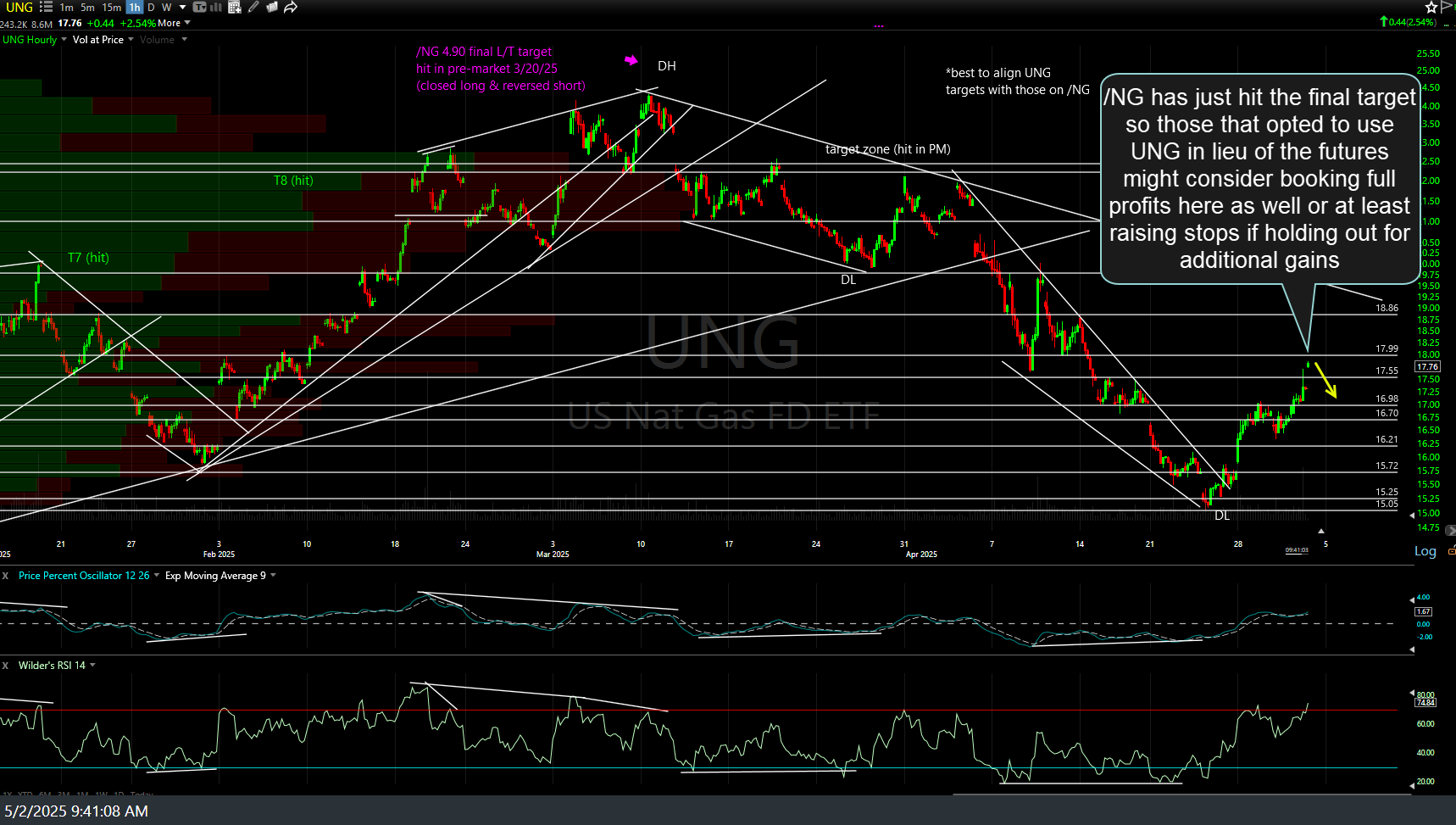1456x825 pixels.
Task: Open the symbol watchlist icon beside UNG
Action: tap(46, 7)
